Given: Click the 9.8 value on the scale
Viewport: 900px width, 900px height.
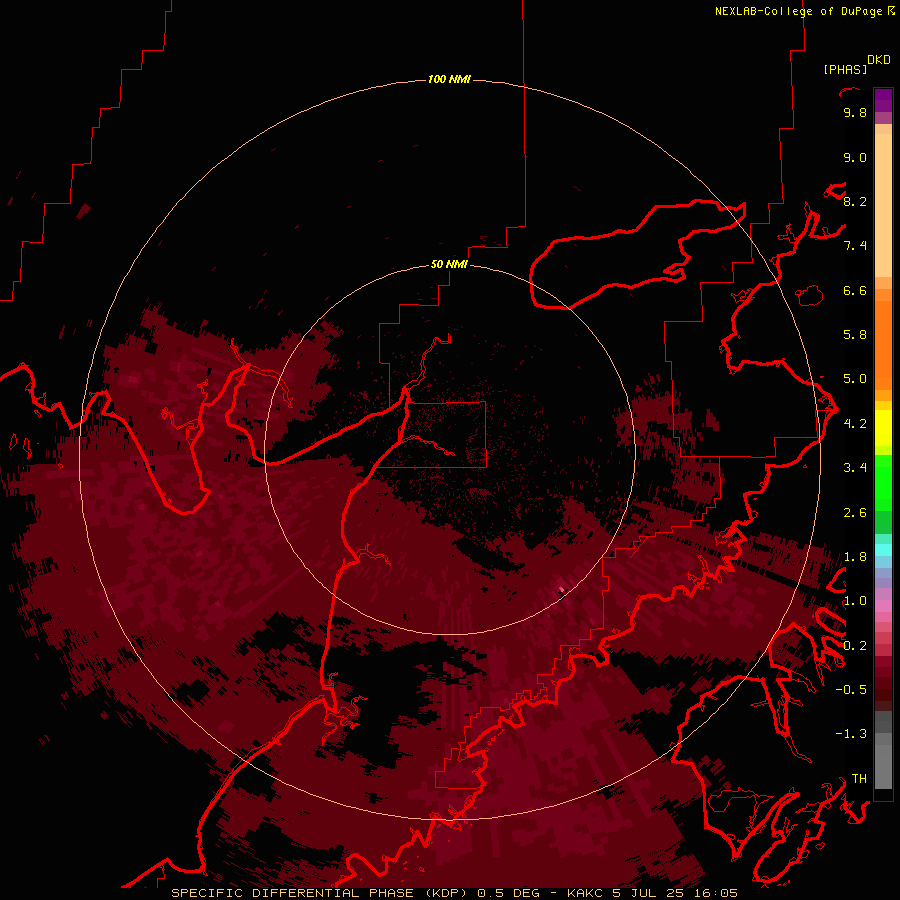Looking at the screenshot, I should coord(855,112).
